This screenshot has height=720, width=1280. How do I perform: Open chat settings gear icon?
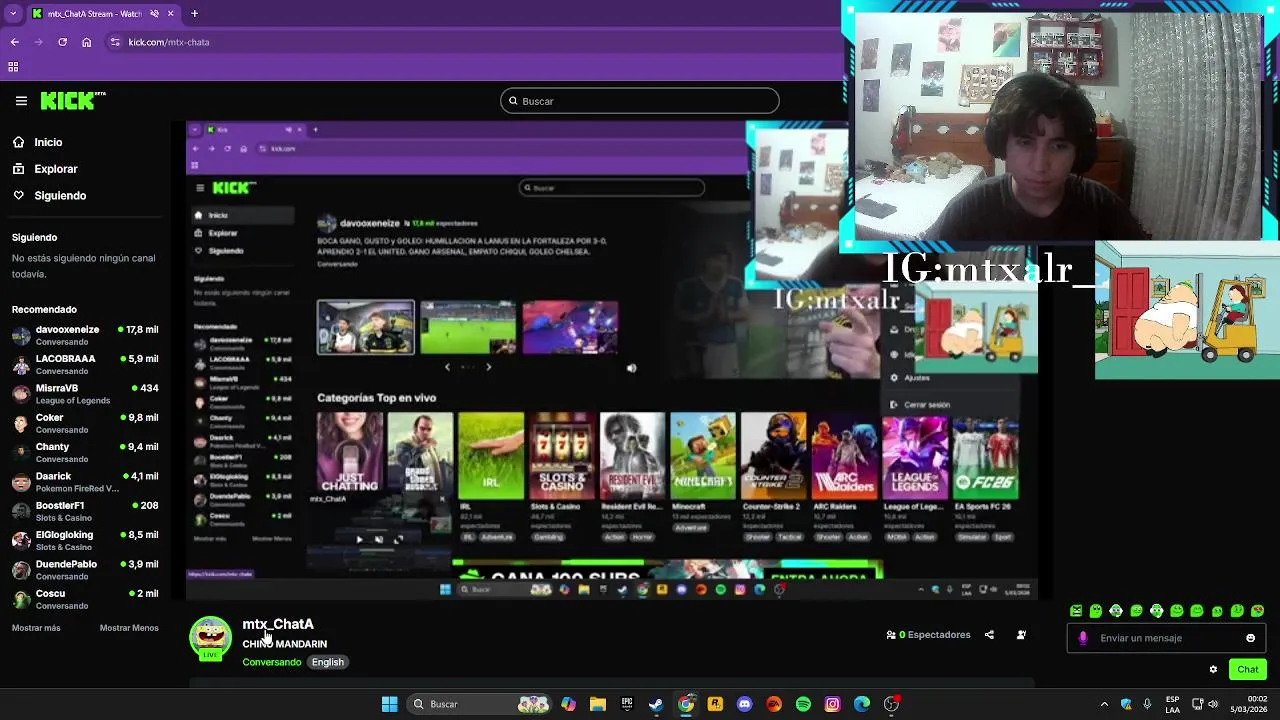[x=1213, y=669]
